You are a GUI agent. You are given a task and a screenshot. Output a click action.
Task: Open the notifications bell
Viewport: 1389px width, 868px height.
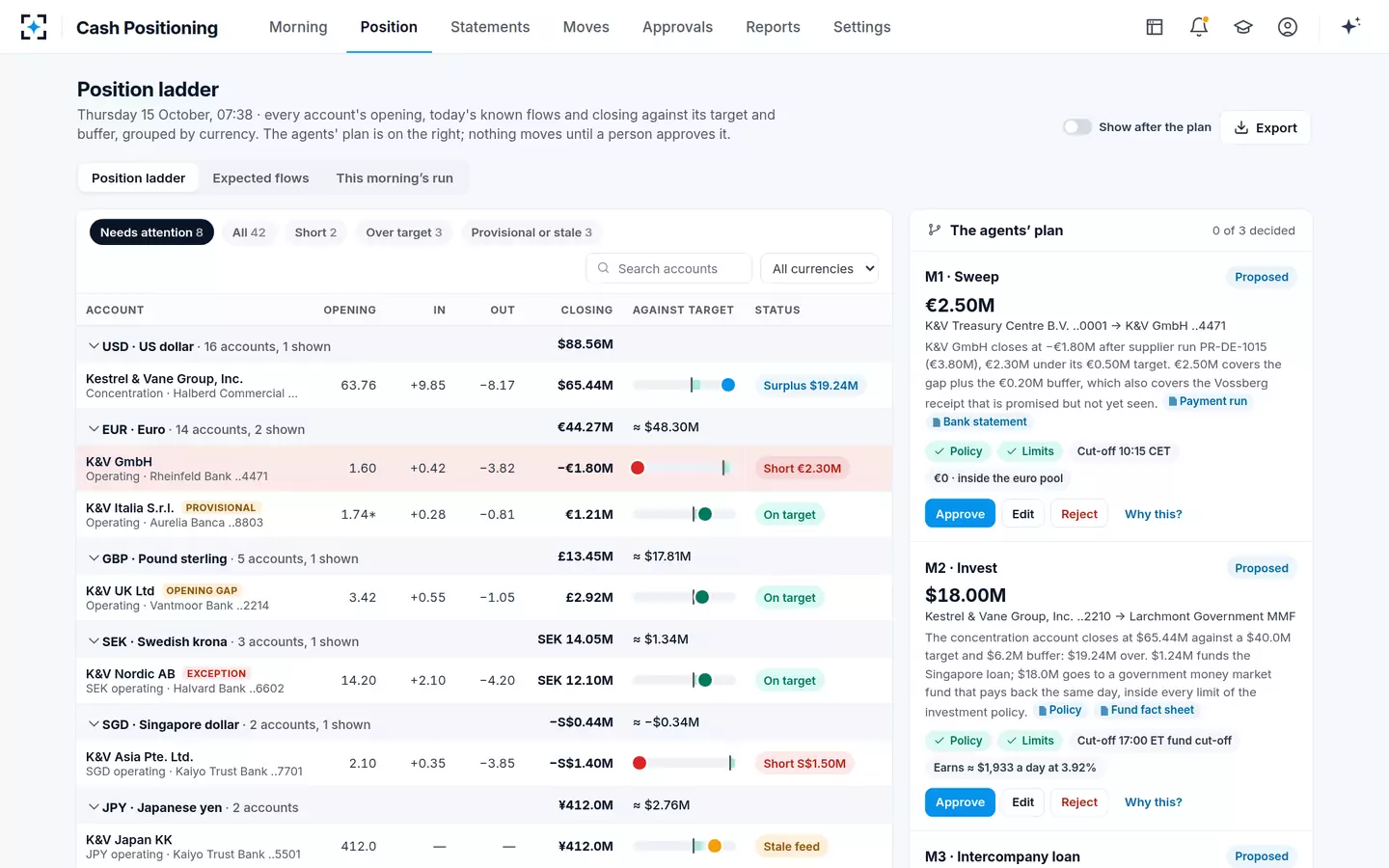(x=1199, y=27)
